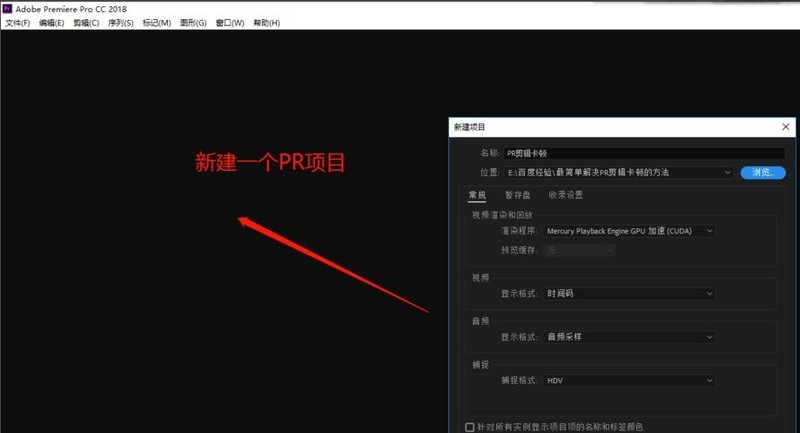Expand the audio 显示格式 音频采样 dropdown
Viewport: 800px width, 433px height.
tap(629, 337)
